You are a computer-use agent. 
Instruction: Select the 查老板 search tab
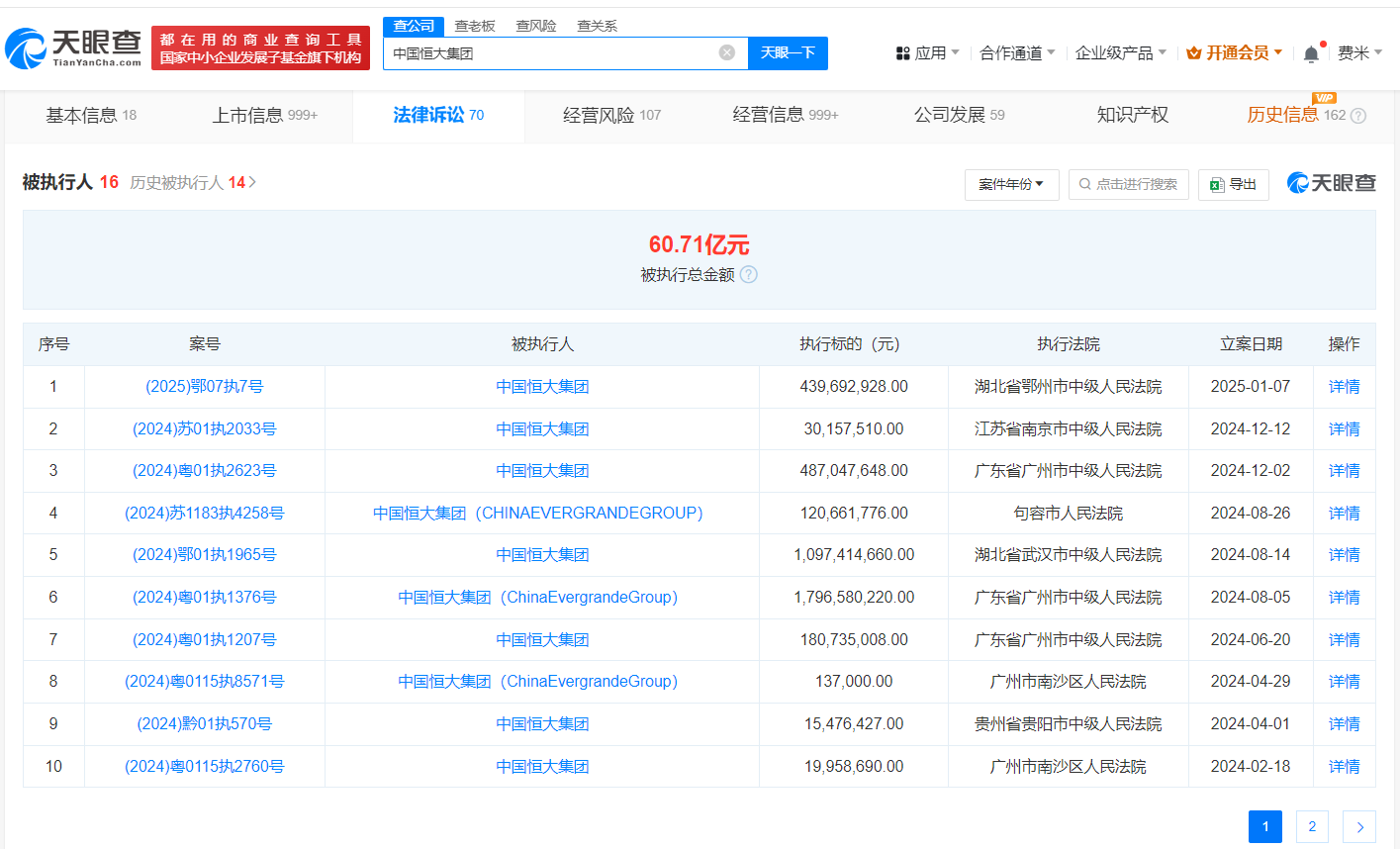point(475,26)
